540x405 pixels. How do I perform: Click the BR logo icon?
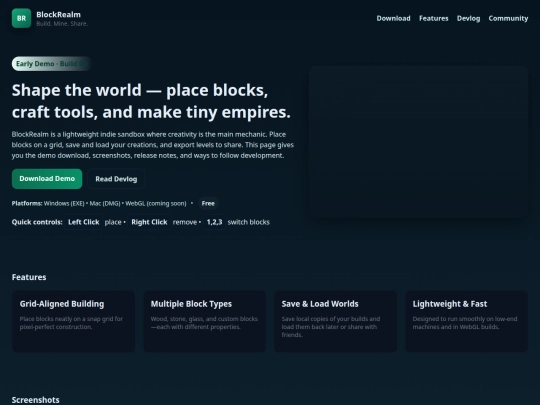coord(21,18)
